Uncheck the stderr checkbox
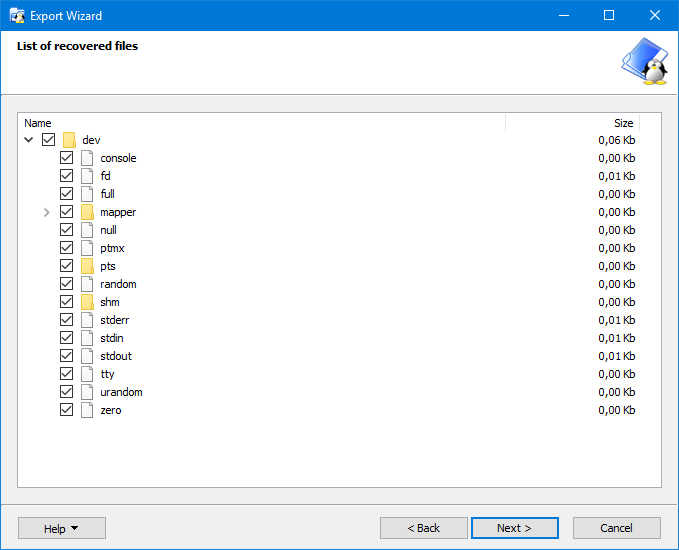This screenshot has width=679, height=550. pos(66,320)
